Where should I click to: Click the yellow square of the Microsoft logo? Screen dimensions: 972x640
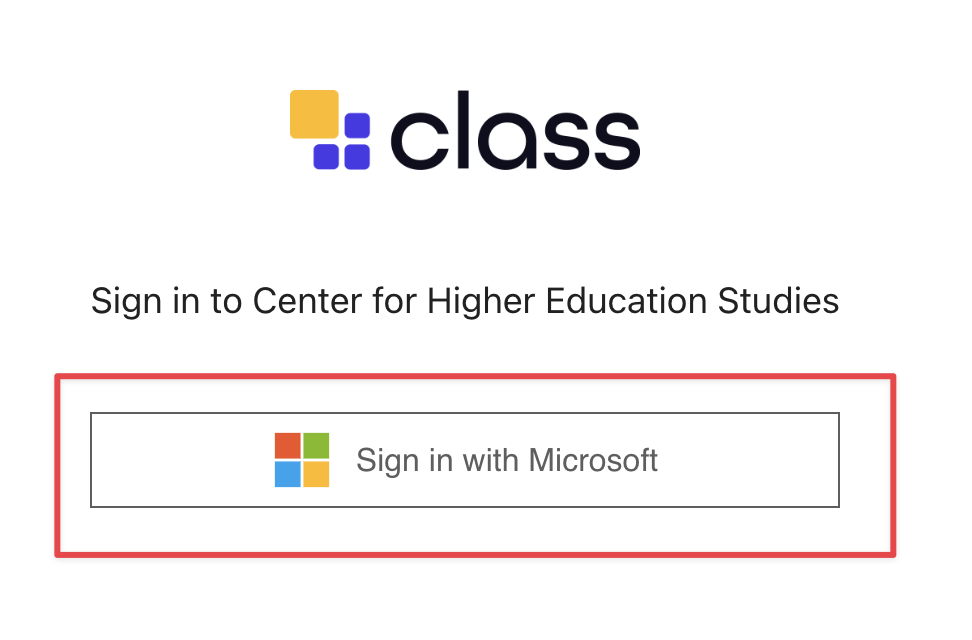(316, 474)
